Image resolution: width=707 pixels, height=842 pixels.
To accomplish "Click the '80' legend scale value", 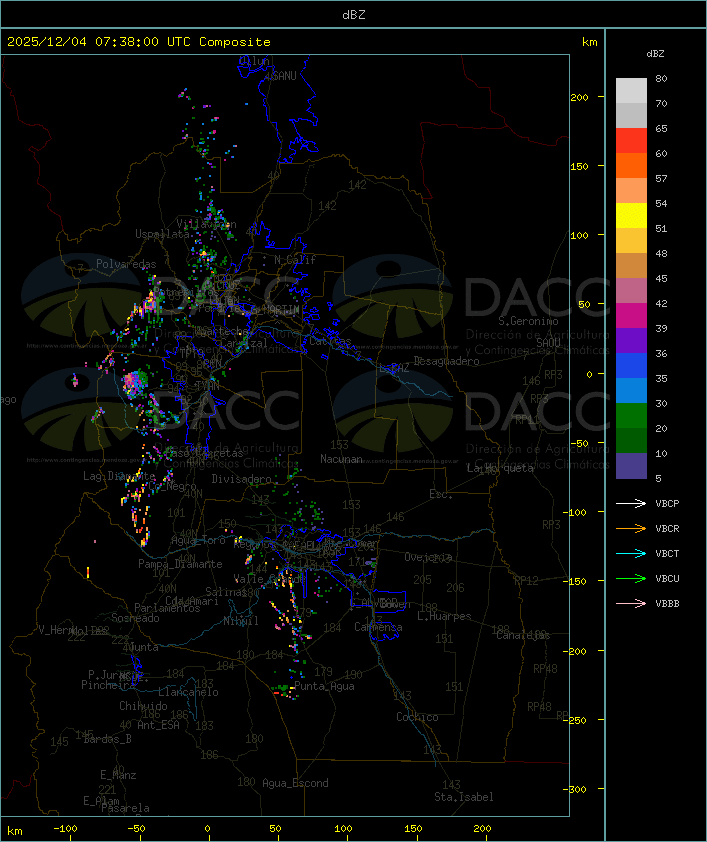I will (661, 79).
